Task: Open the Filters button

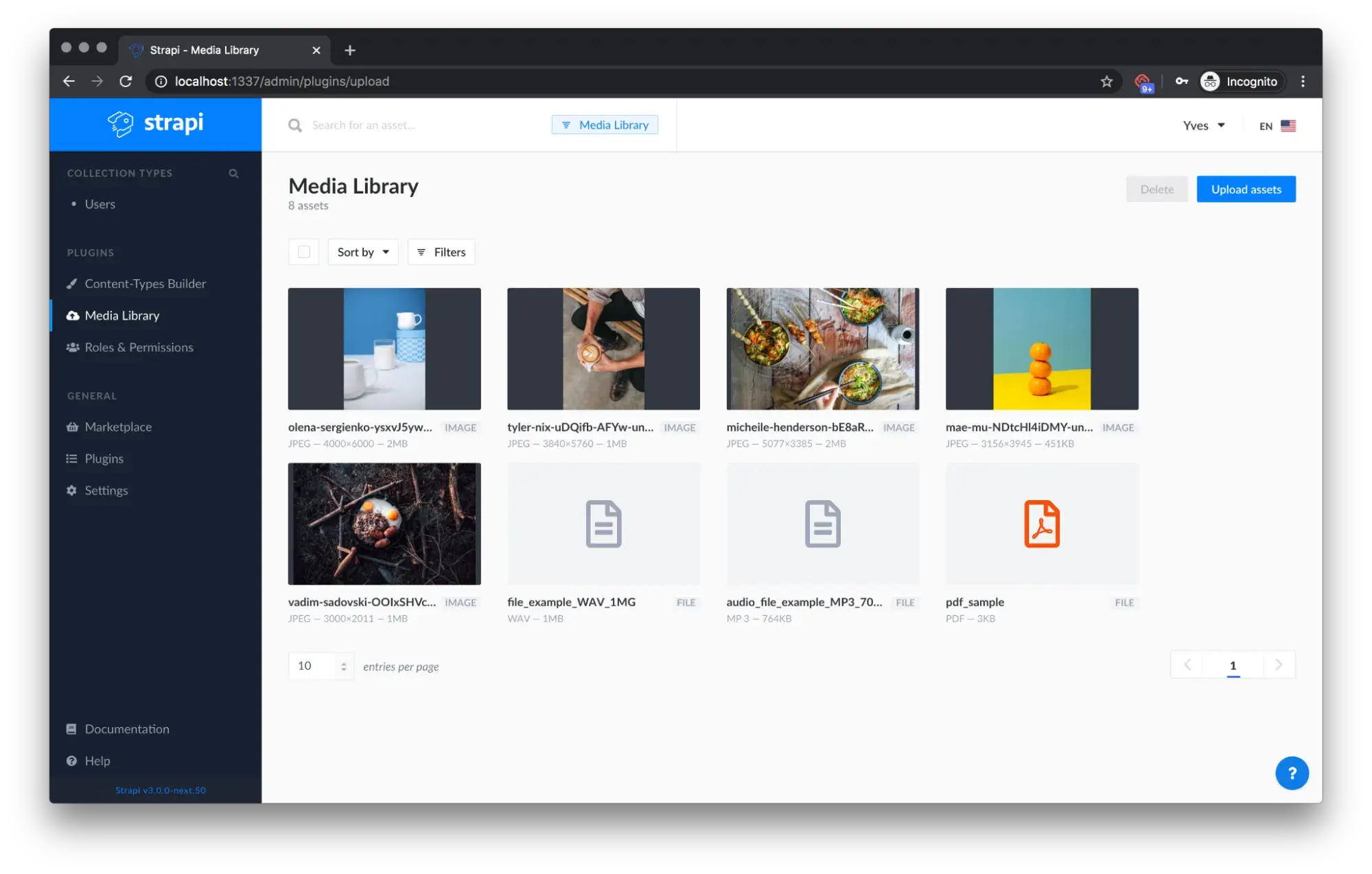Action: pos(441,252)
